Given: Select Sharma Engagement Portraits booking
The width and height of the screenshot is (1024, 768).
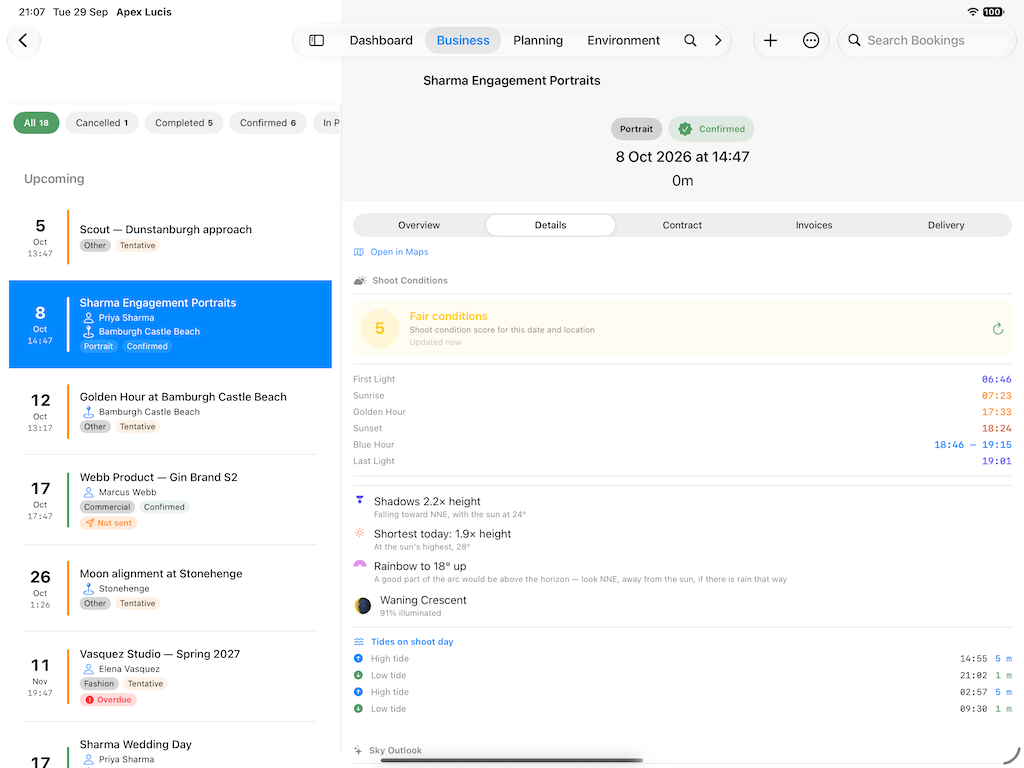Looking at the screenshot, I should tap(170, 325).
